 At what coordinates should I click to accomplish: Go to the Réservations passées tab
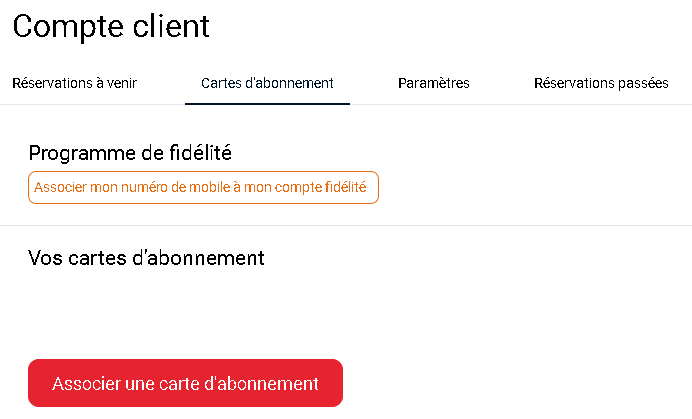pyautogui.click(x=601, y=83)
